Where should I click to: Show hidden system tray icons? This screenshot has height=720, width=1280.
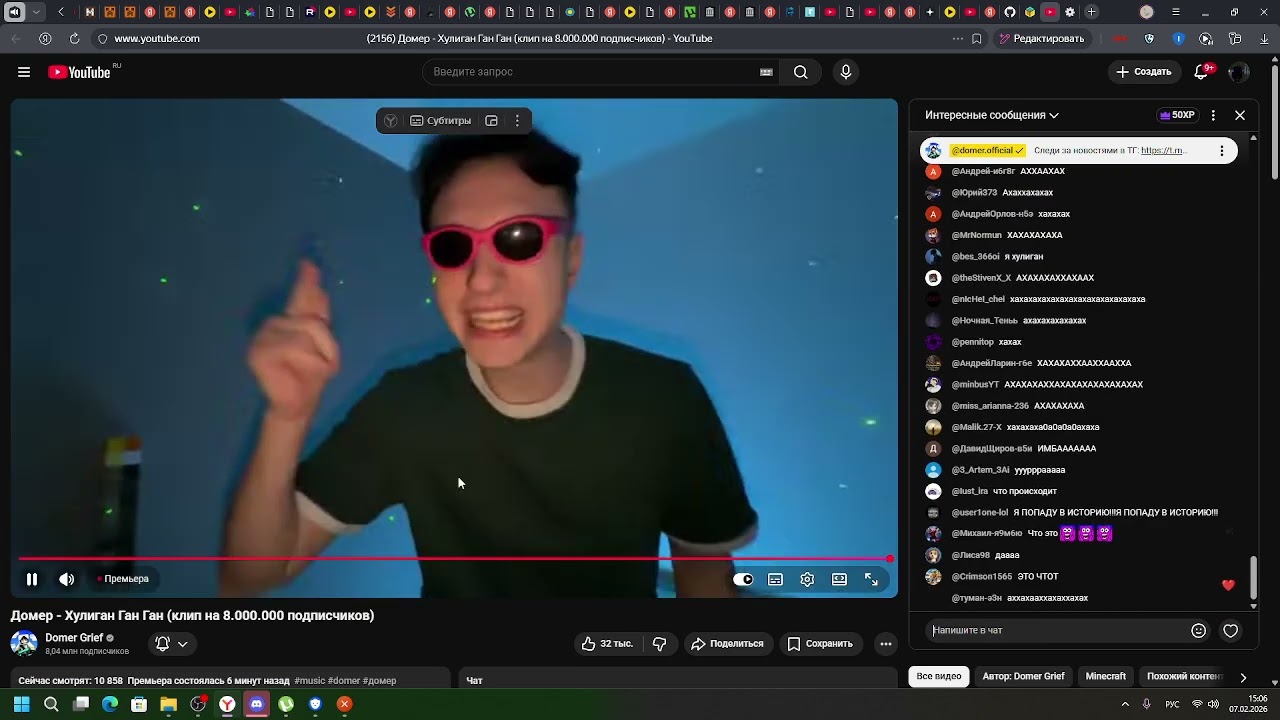click(1125, 704)
